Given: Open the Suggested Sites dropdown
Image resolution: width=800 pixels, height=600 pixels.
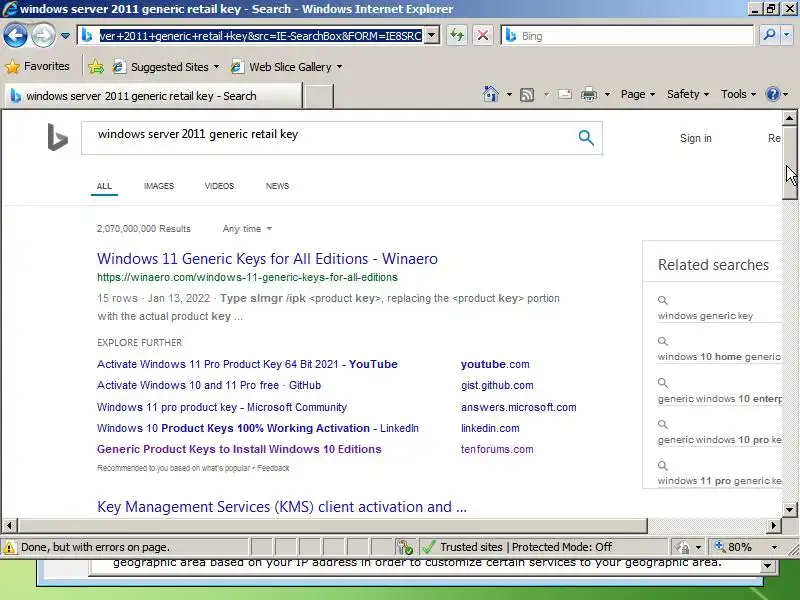Looking at the screenshot, I should [166, 67].
